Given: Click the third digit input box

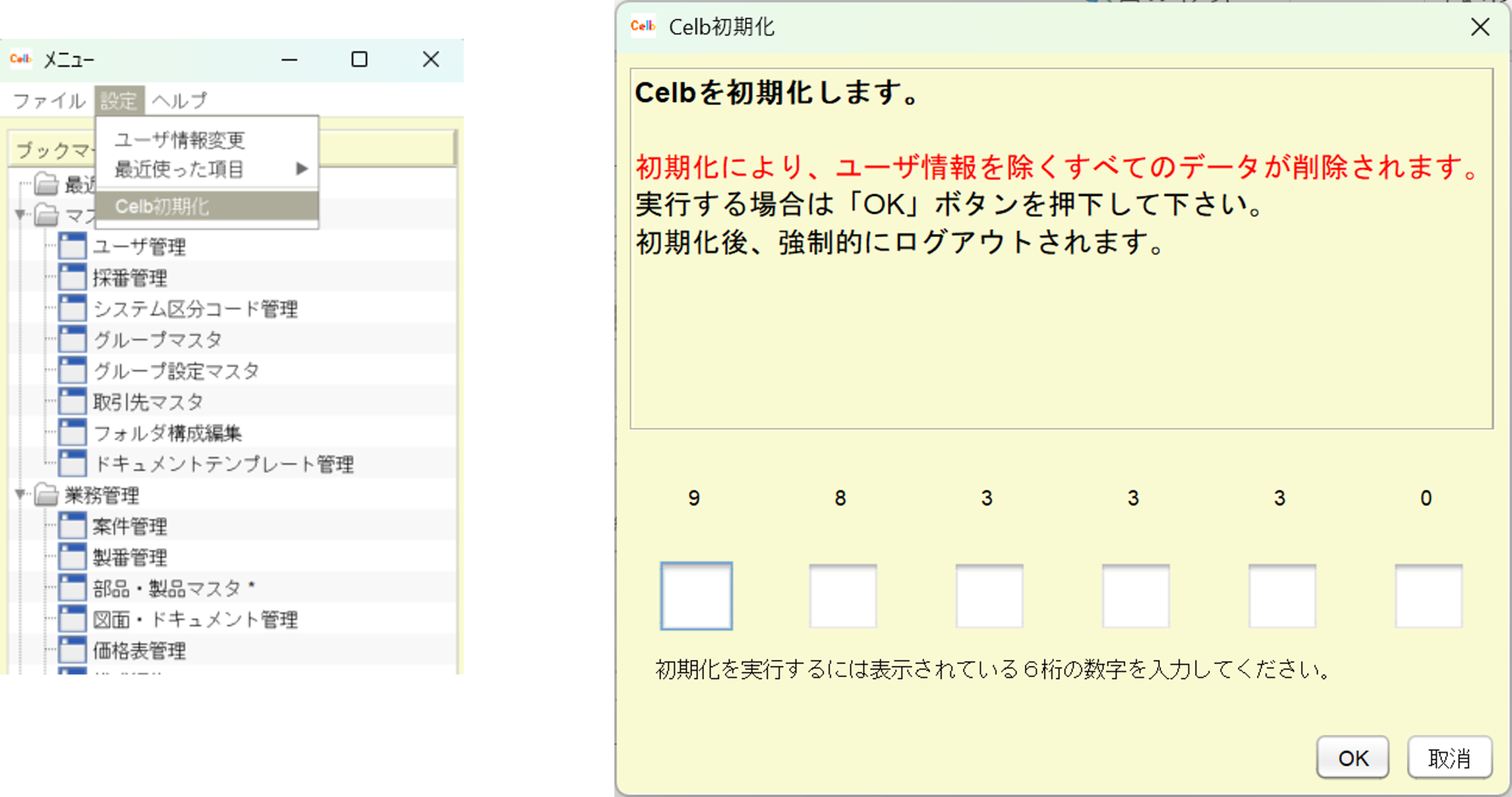Looking at the screenshot, I should (989, 596).
